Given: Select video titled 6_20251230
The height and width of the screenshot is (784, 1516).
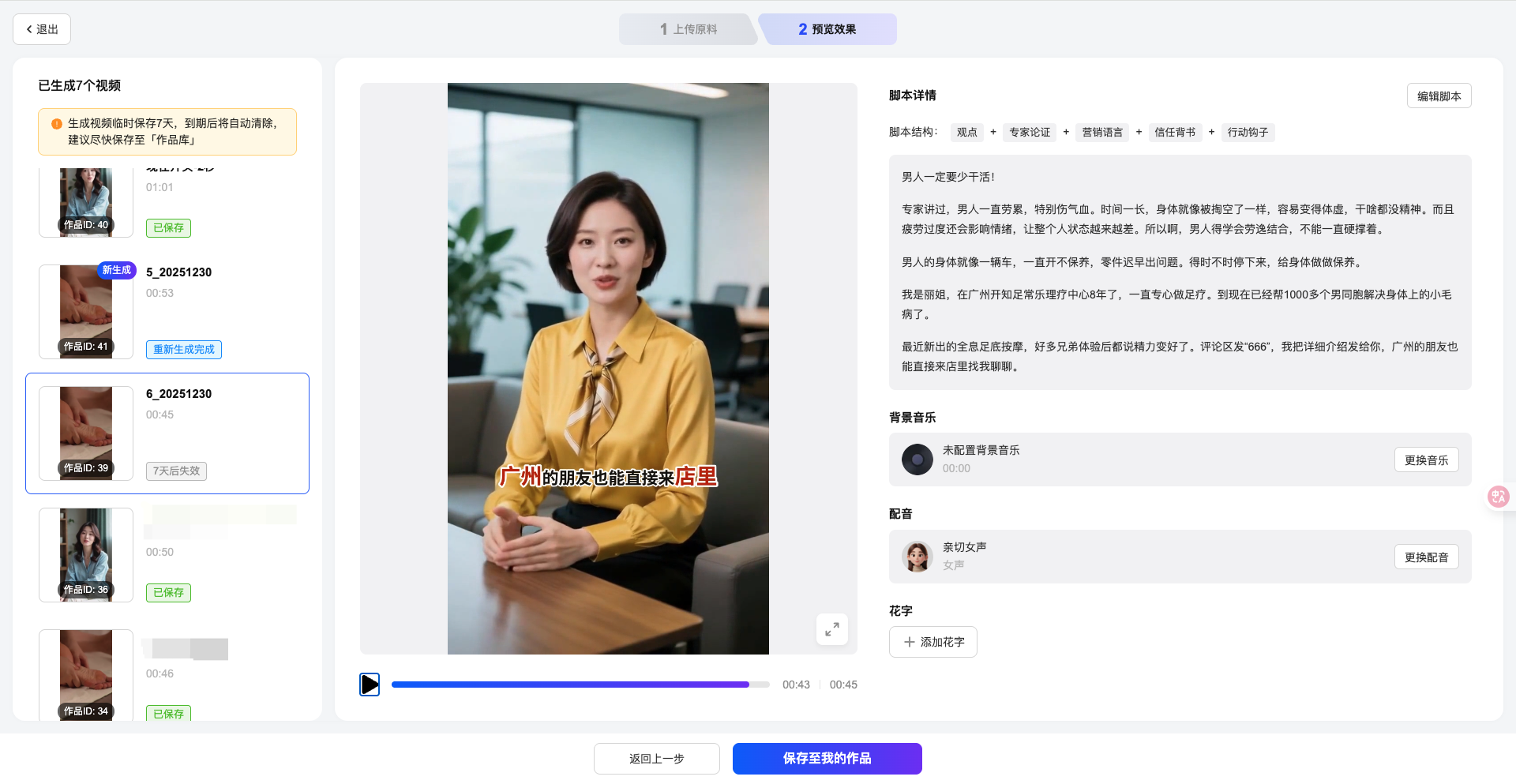Looking at the screenshot, I should click(x=179, y=394).
